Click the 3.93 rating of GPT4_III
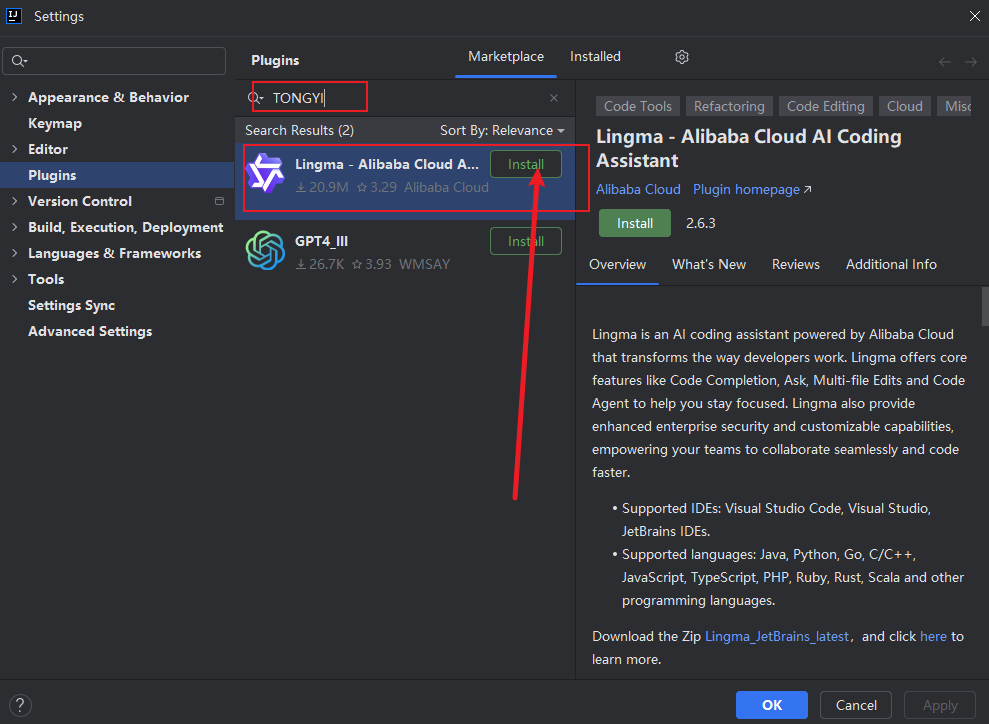 [x=372, y=264]
